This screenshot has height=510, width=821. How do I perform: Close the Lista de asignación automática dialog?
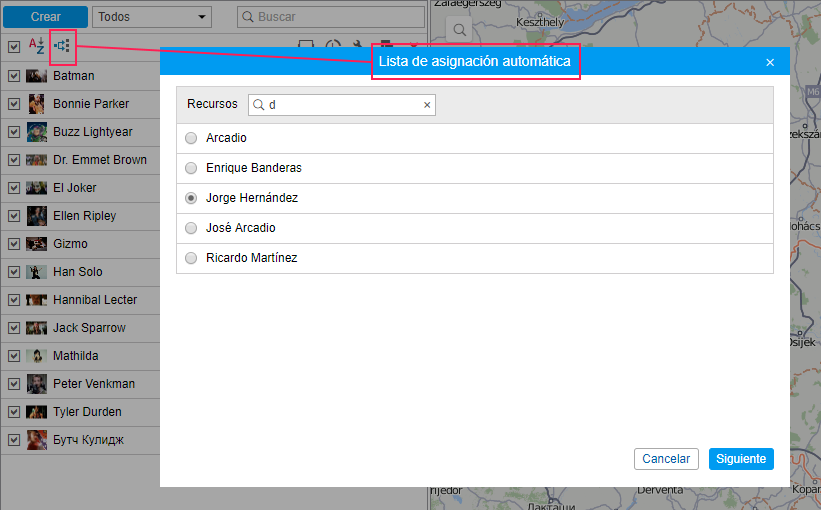pyautogui.click(x=770, y=62)
